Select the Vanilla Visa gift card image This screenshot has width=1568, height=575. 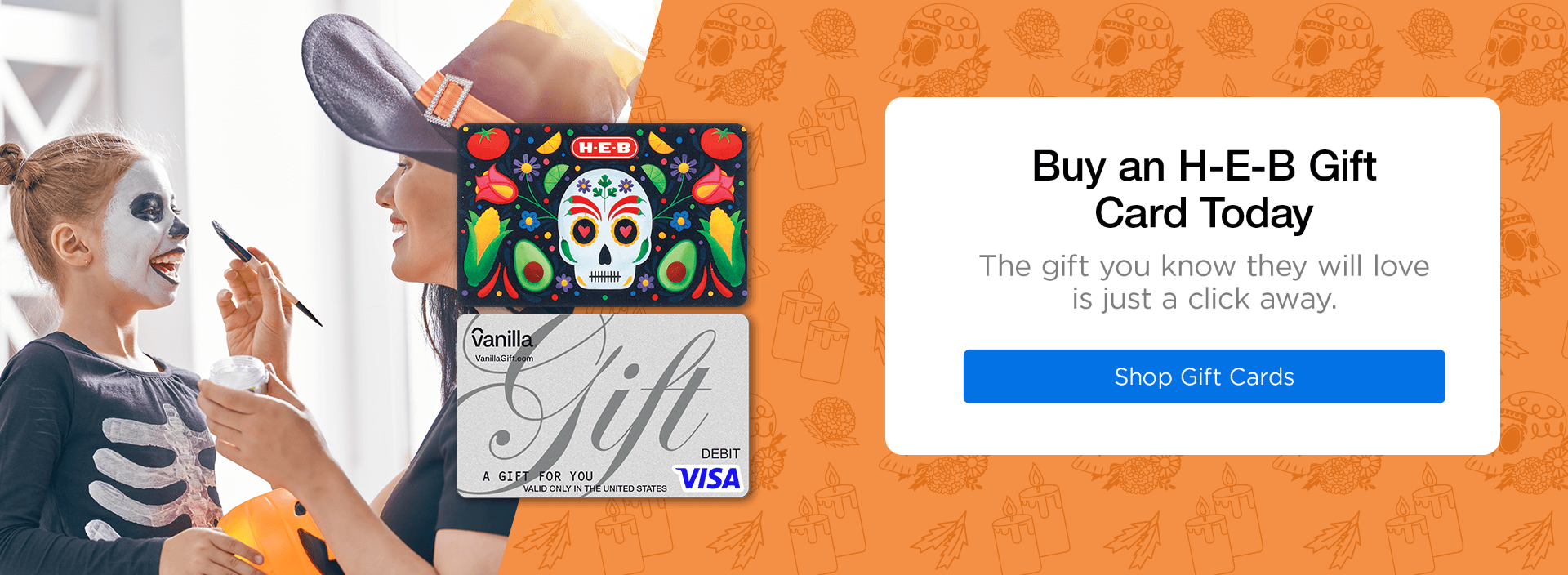[x=602, y=406]
